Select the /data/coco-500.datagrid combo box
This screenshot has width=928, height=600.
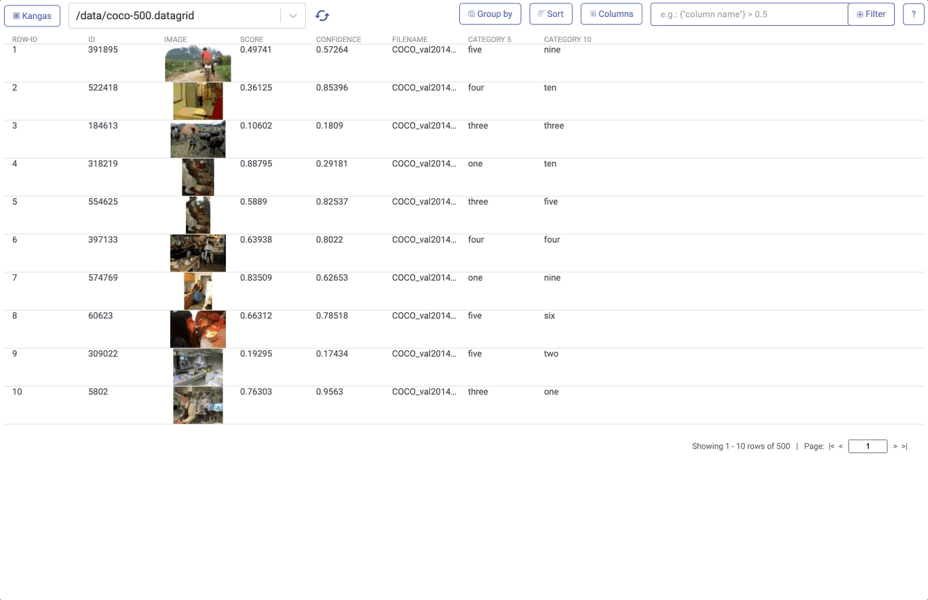click(175, 16)
